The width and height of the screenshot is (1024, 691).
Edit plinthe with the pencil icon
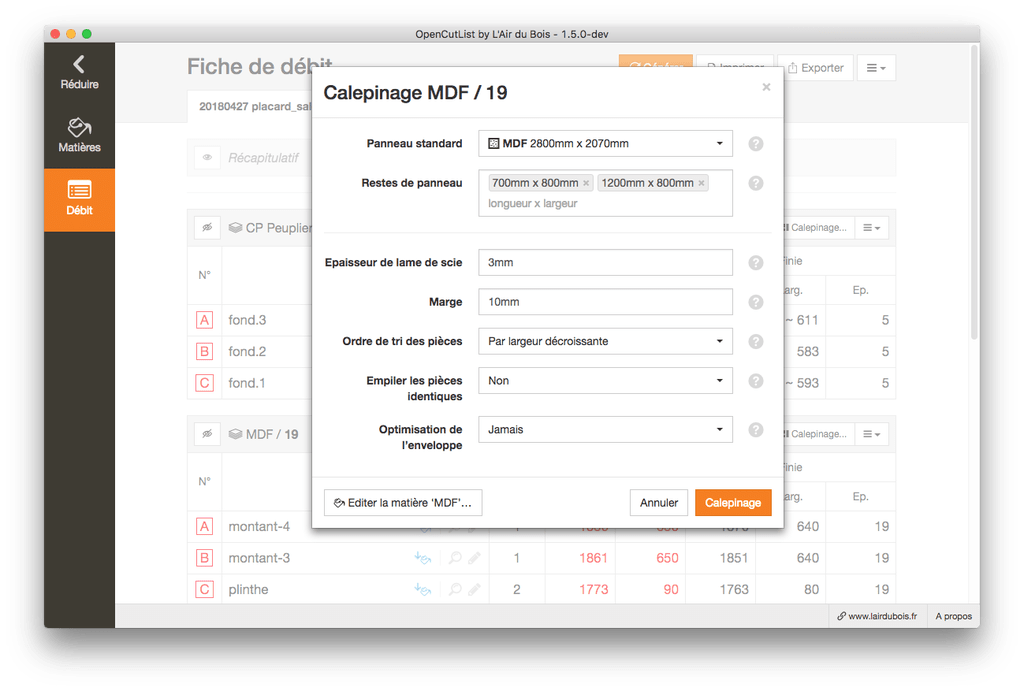click(x=474, y=589)
